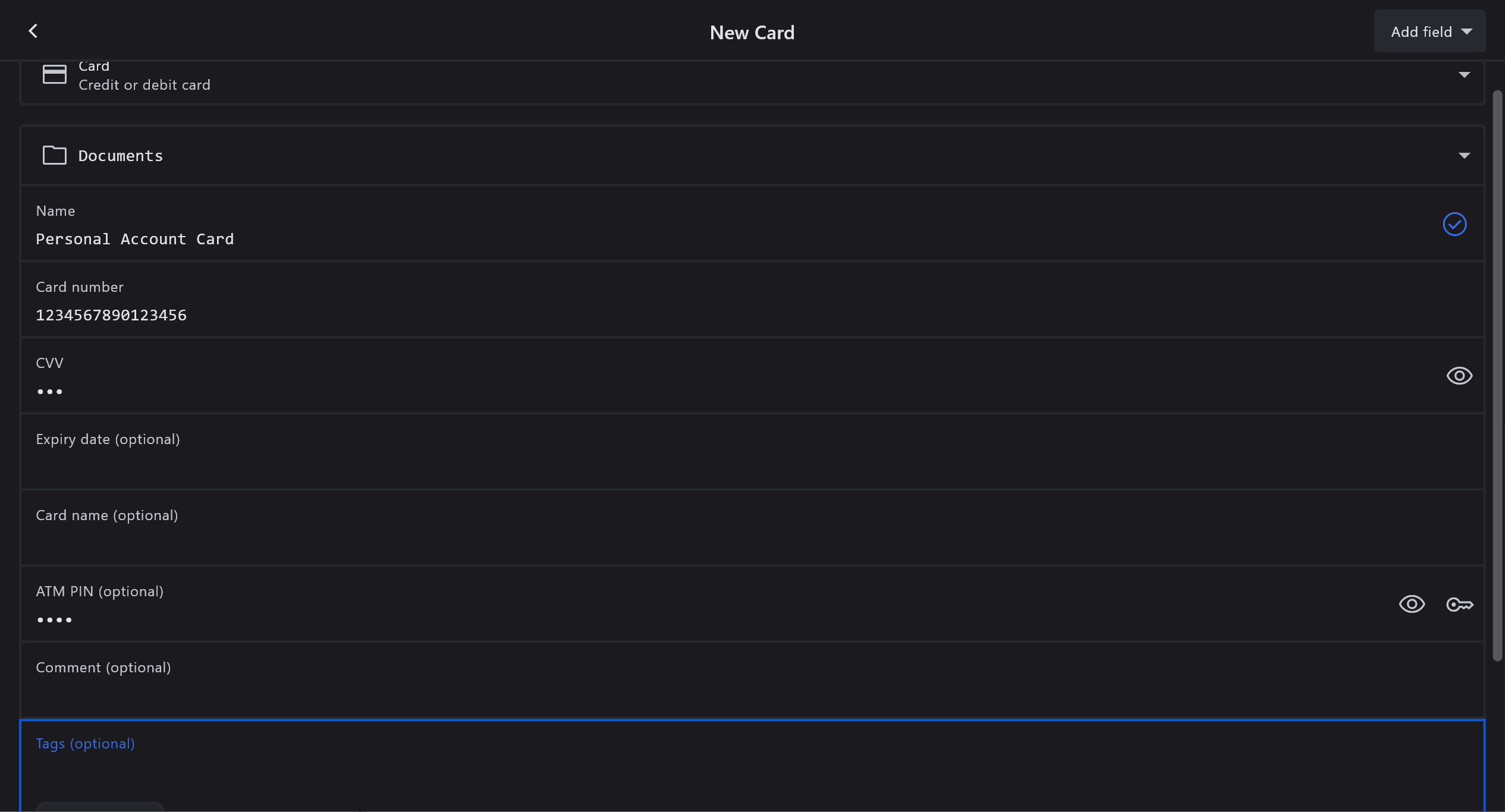Click the back arrow icon
The image size is (1505, 812).
pyautogui.click(x=33, y=32)
